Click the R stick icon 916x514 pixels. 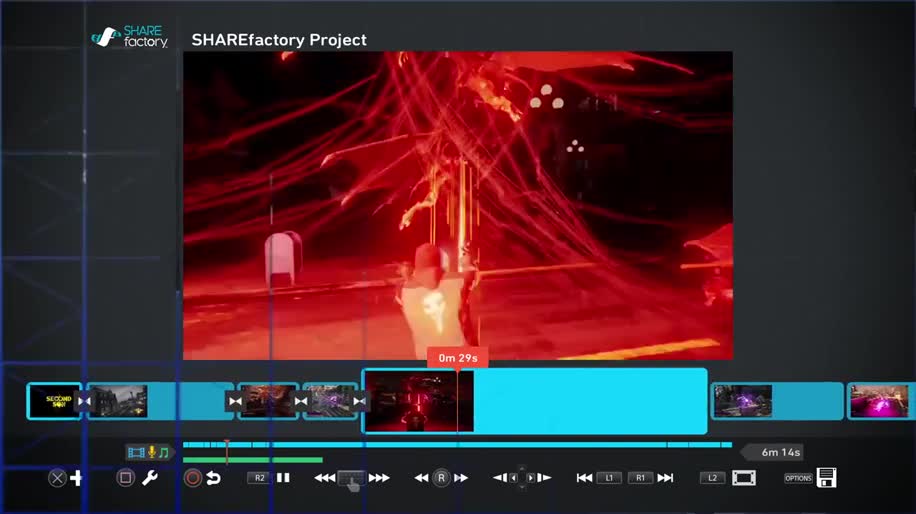tap(441, 478)
